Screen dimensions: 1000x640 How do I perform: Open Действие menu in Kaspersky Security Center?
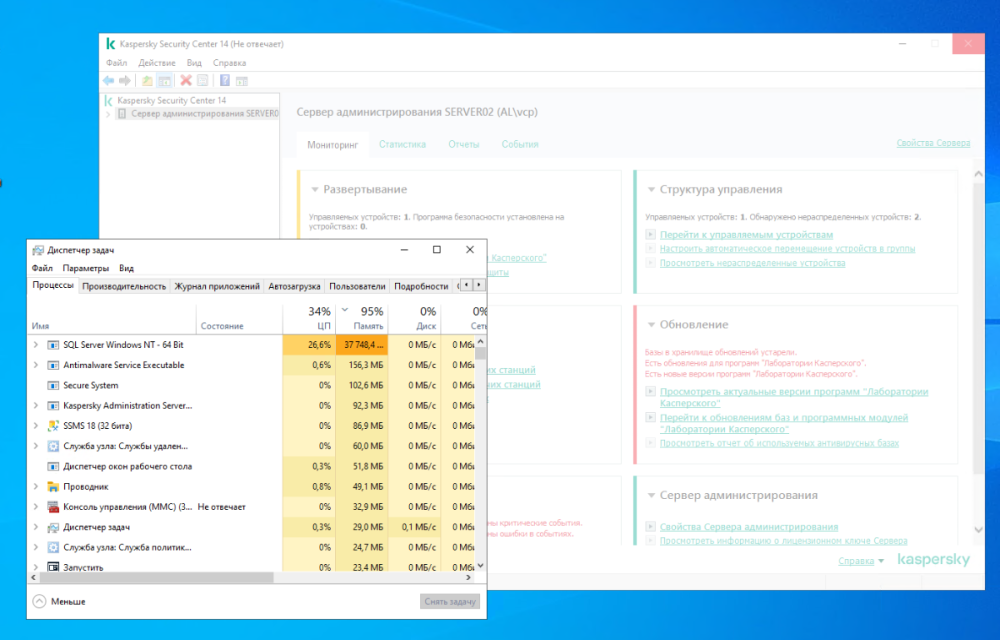click(x=157, y=62)
